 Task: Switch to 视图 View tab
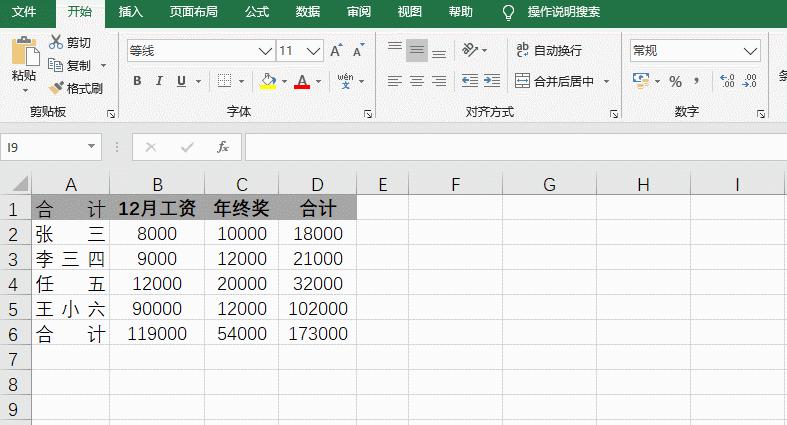point(410,12)
